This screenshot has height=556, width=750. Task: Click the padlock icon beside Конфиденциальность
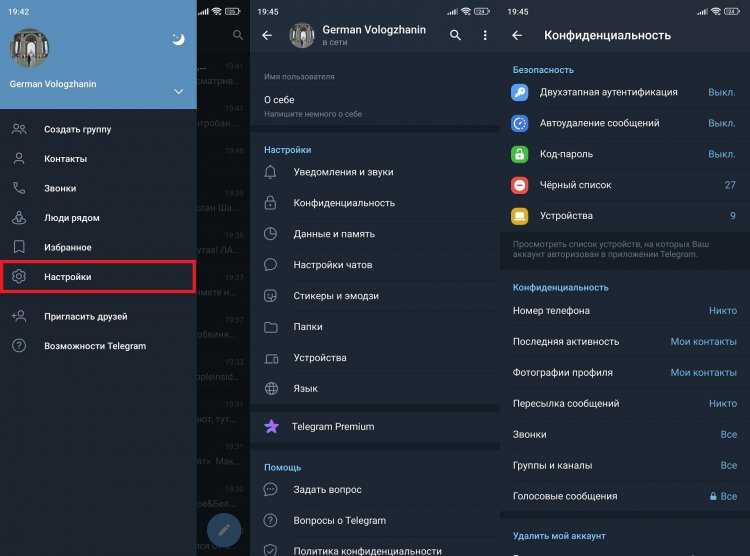point(270,203)
